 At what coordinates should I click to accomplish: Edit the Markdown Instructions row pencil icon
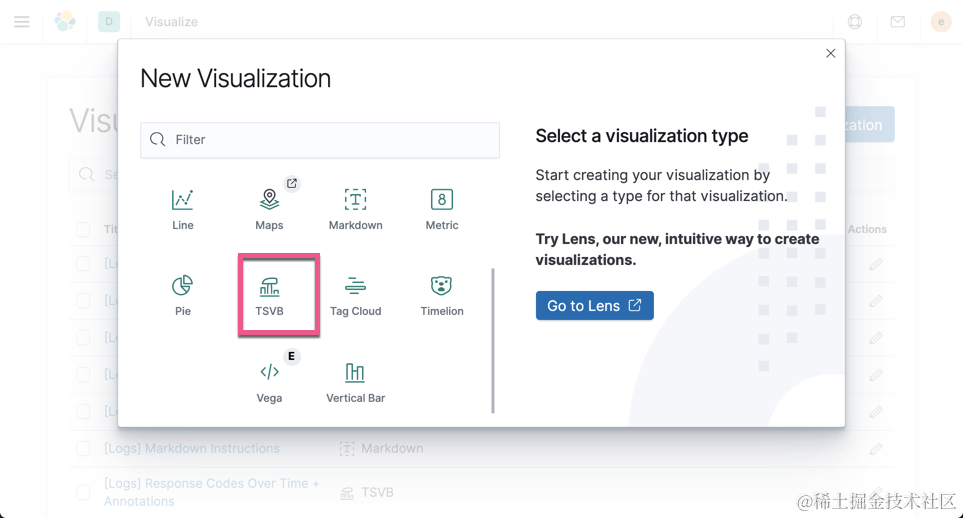tap(876, 449)
